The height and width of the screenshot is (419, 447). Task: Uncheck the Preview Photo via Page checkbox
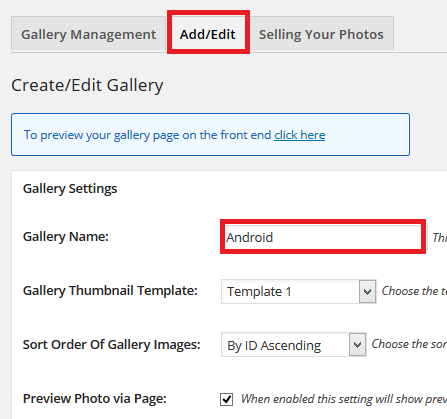(x=227, y=399)
